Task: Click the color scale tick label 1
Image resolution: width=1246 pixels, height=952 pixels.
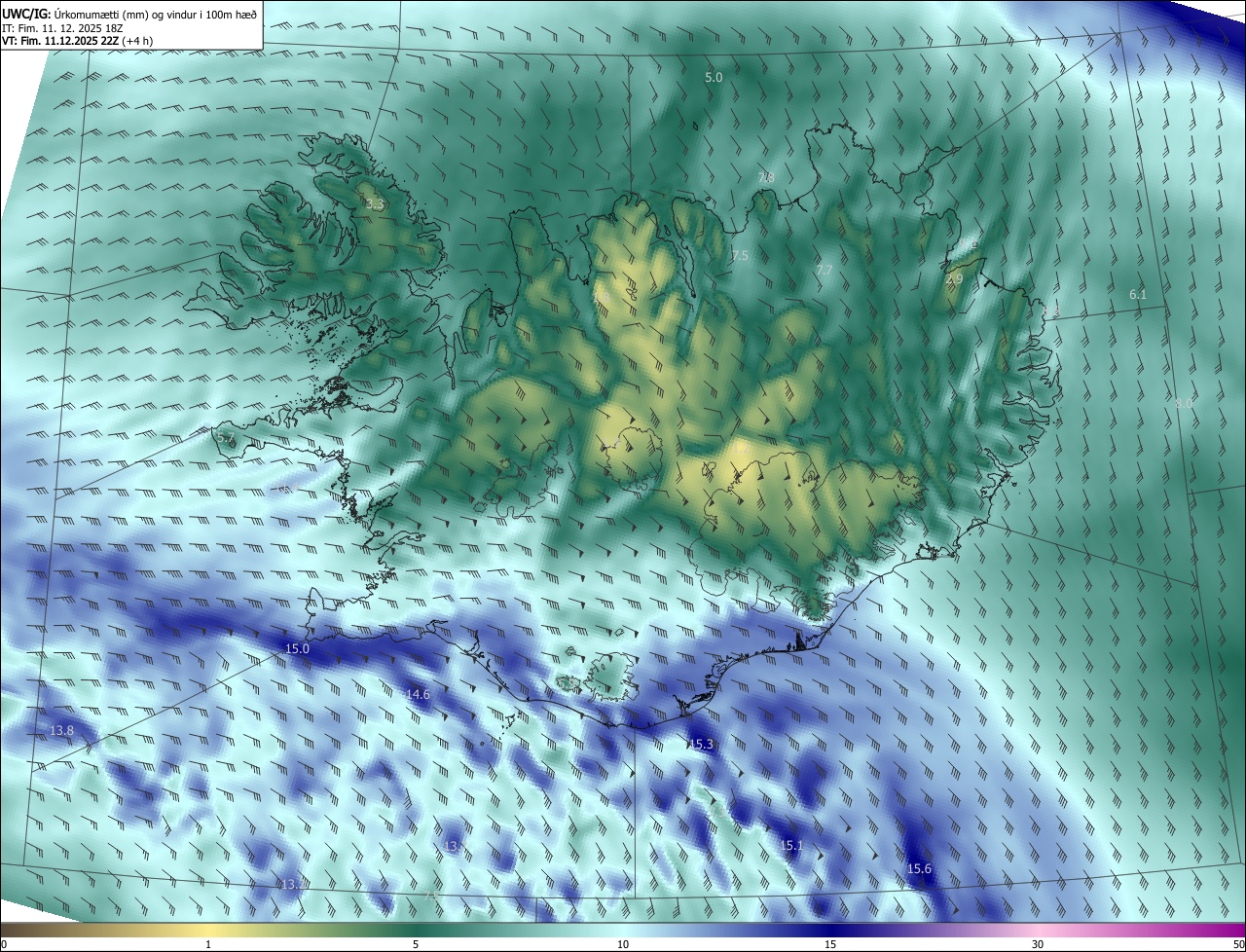Action: [208, 944]
